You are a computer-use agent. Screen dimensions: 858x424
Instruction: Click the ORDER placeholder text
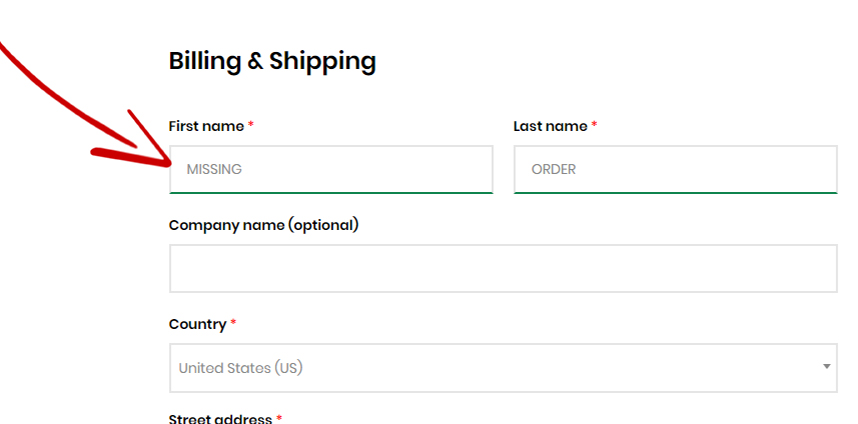[x=553, y=169]
